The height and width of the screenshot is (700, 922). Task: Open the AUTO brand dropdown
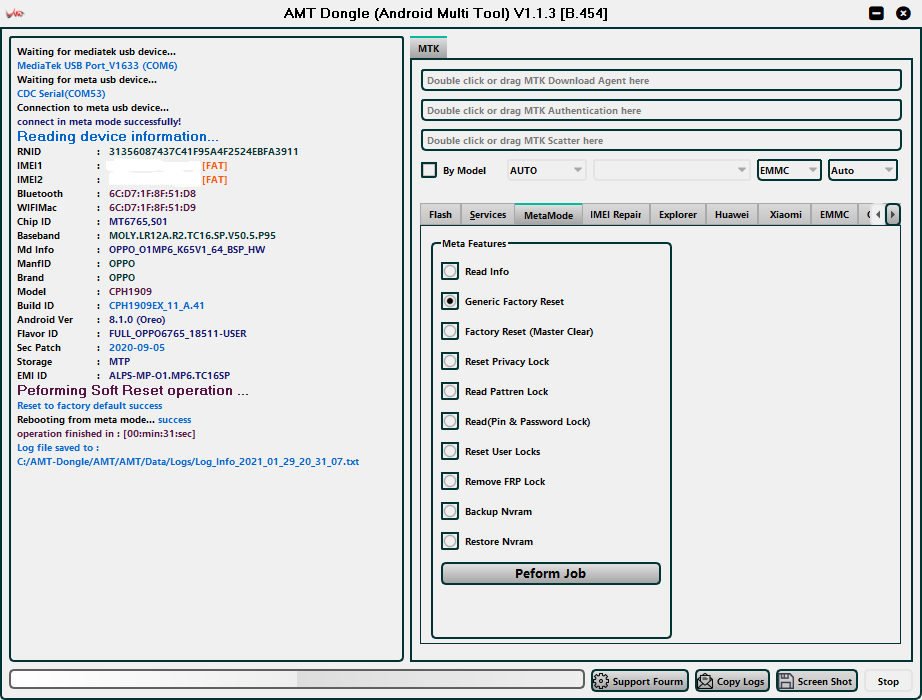pyautogui.click(x=546, y=171)
